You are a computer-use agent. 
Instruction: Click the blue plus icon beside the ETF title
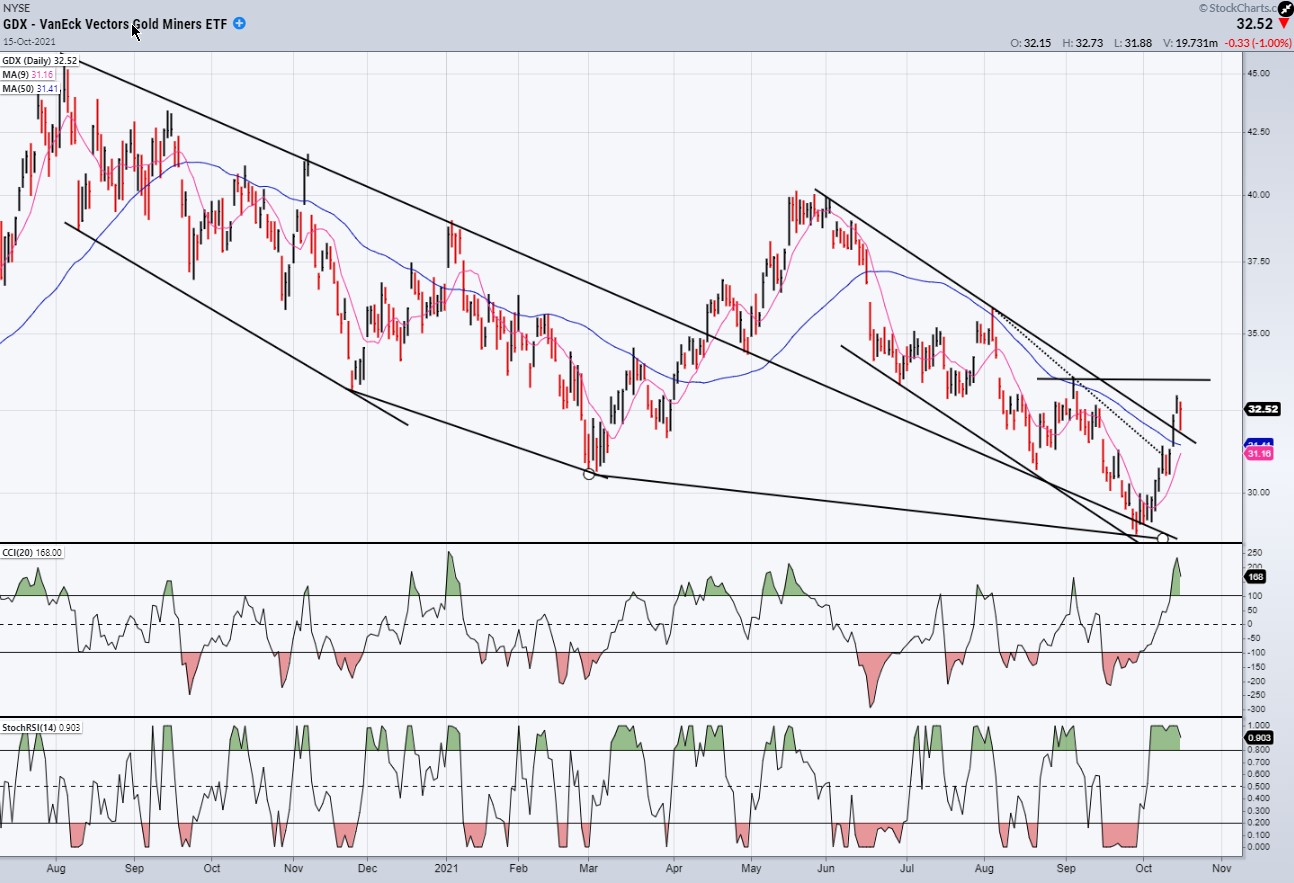pos(239,23)
